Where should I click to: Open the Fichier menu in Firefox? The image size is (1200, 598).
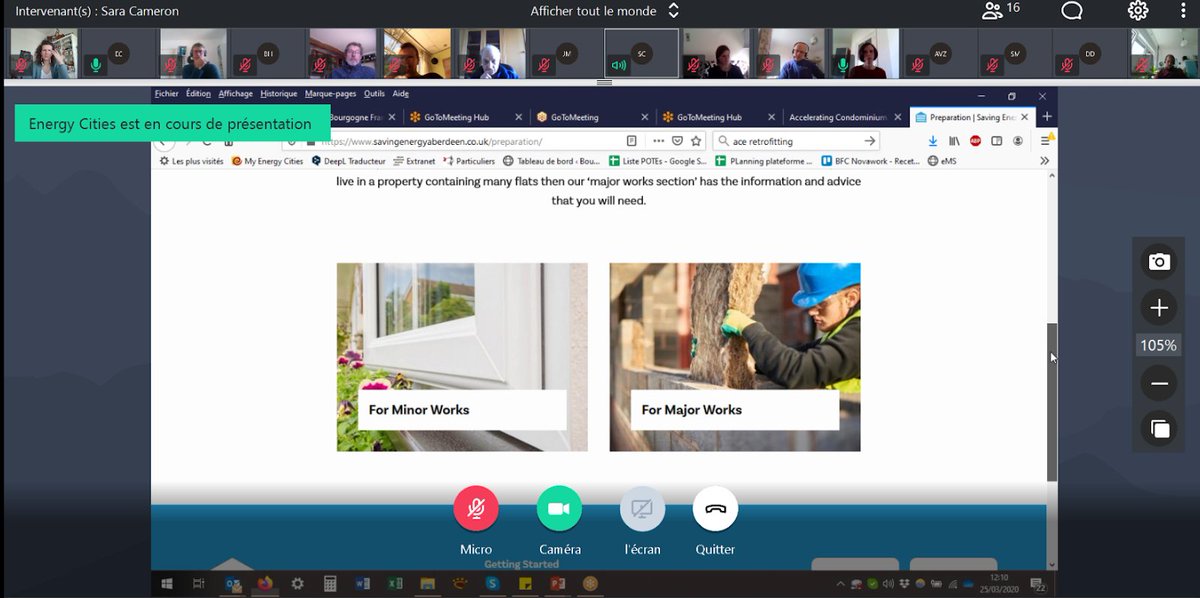coord(167,94)
